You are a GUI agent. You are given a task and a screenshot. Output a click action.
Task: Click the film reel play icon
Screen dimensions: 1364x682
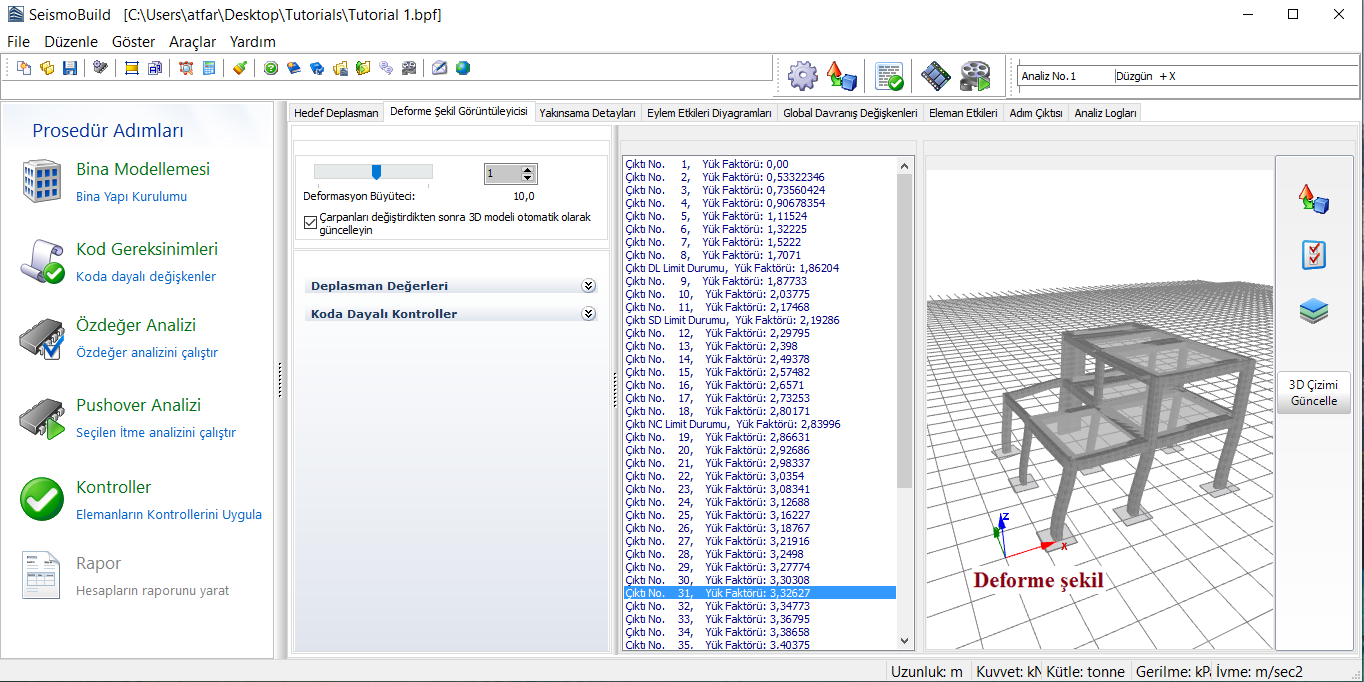coord(974,76)
